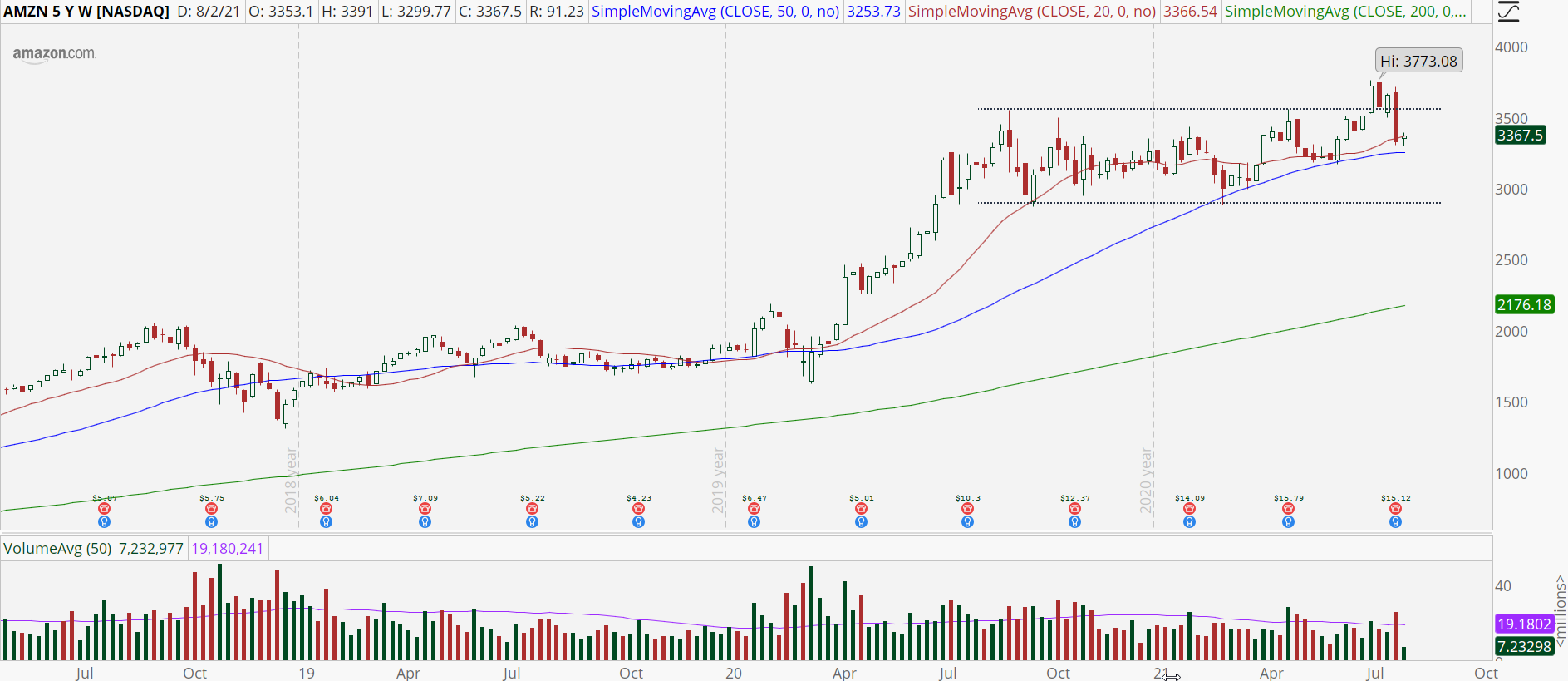Click the Hi: 3773.08 price bubble
1568x681 pixels.
(x=1418, y=61)
